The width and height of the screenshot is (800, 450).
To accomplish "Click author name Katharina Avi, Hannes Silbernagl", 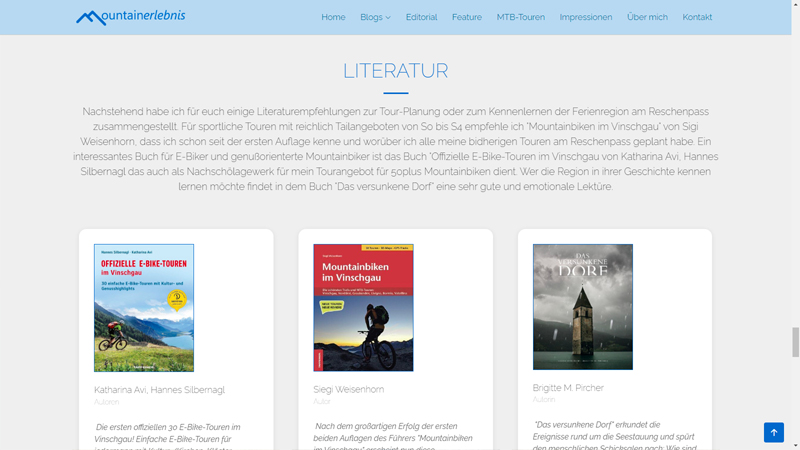I will tap(159, 390).
